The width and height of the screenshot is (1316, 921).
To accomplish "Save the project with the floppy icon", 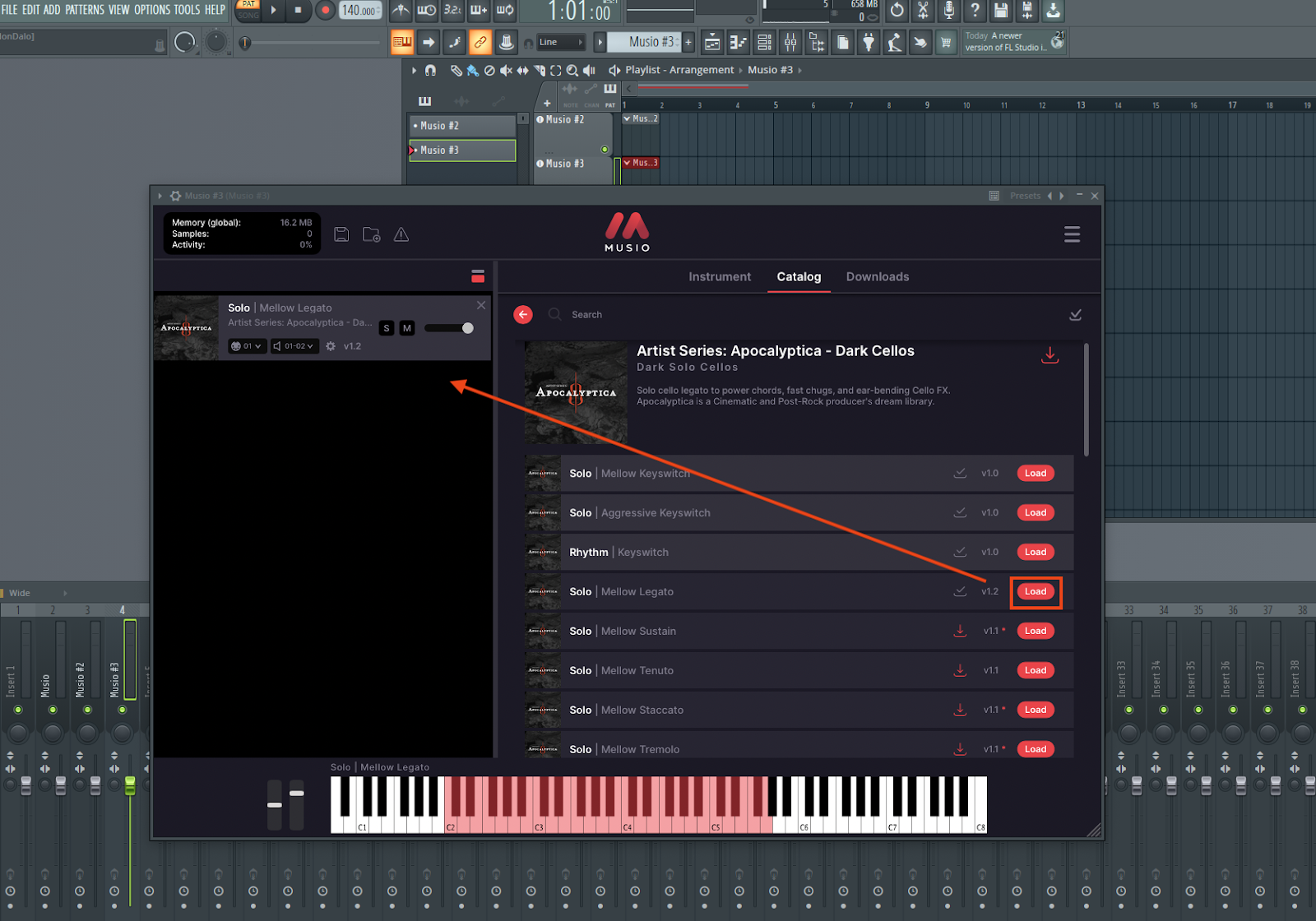I will click(x=1001, y=11).
